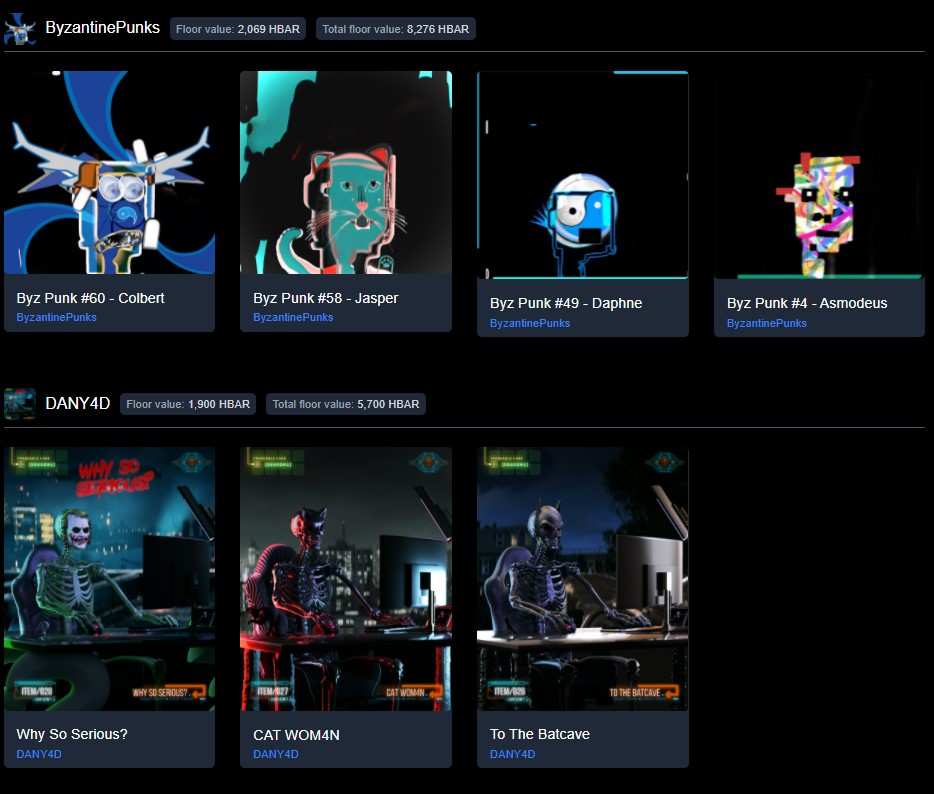Select the title 'To The Batcave'
This screenshot has height=794, width=934.
(540, 734)
